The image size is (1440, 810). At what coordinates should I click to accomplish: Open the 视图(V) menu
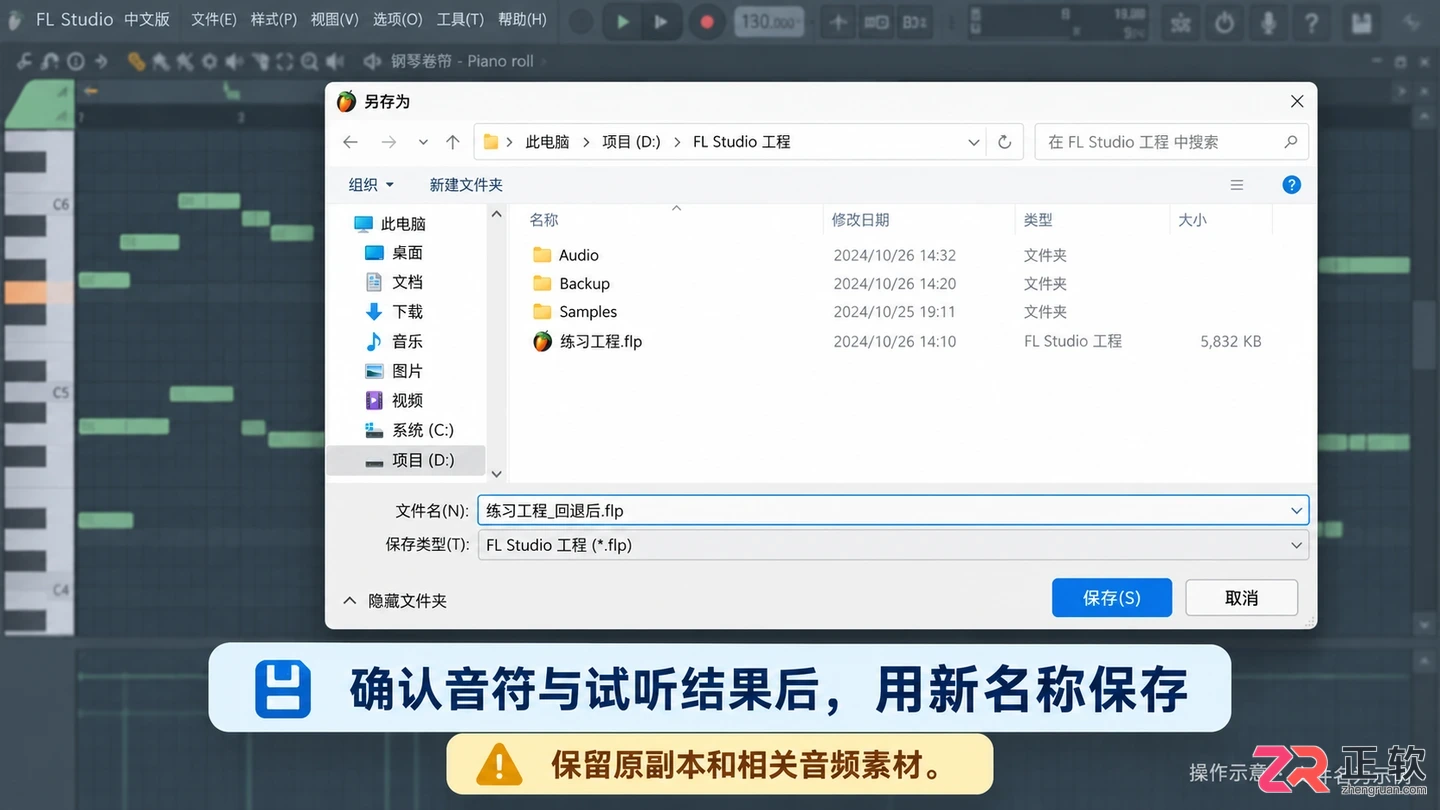334,19
